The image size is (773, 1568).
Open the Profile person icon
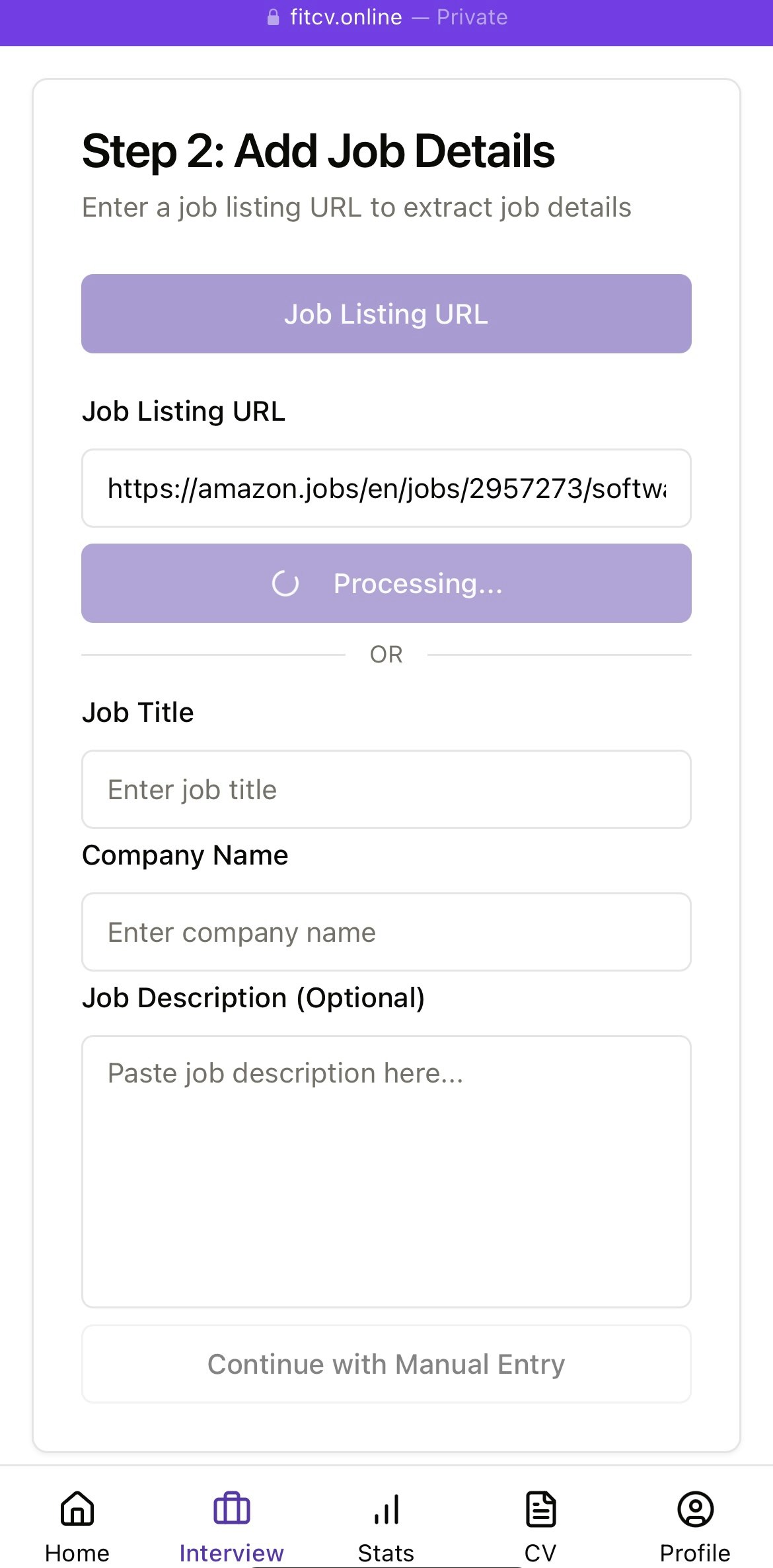tap(696, 1509)
